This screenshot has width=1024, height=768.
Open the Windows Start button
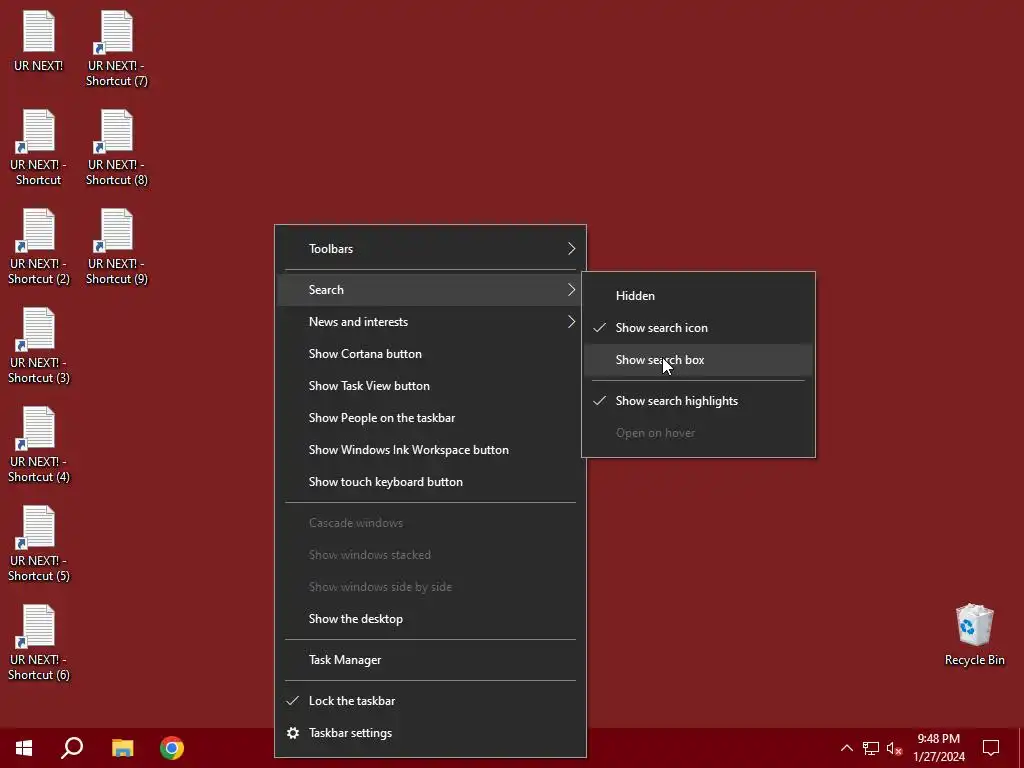pyautogui.click(x=24, y=748)
